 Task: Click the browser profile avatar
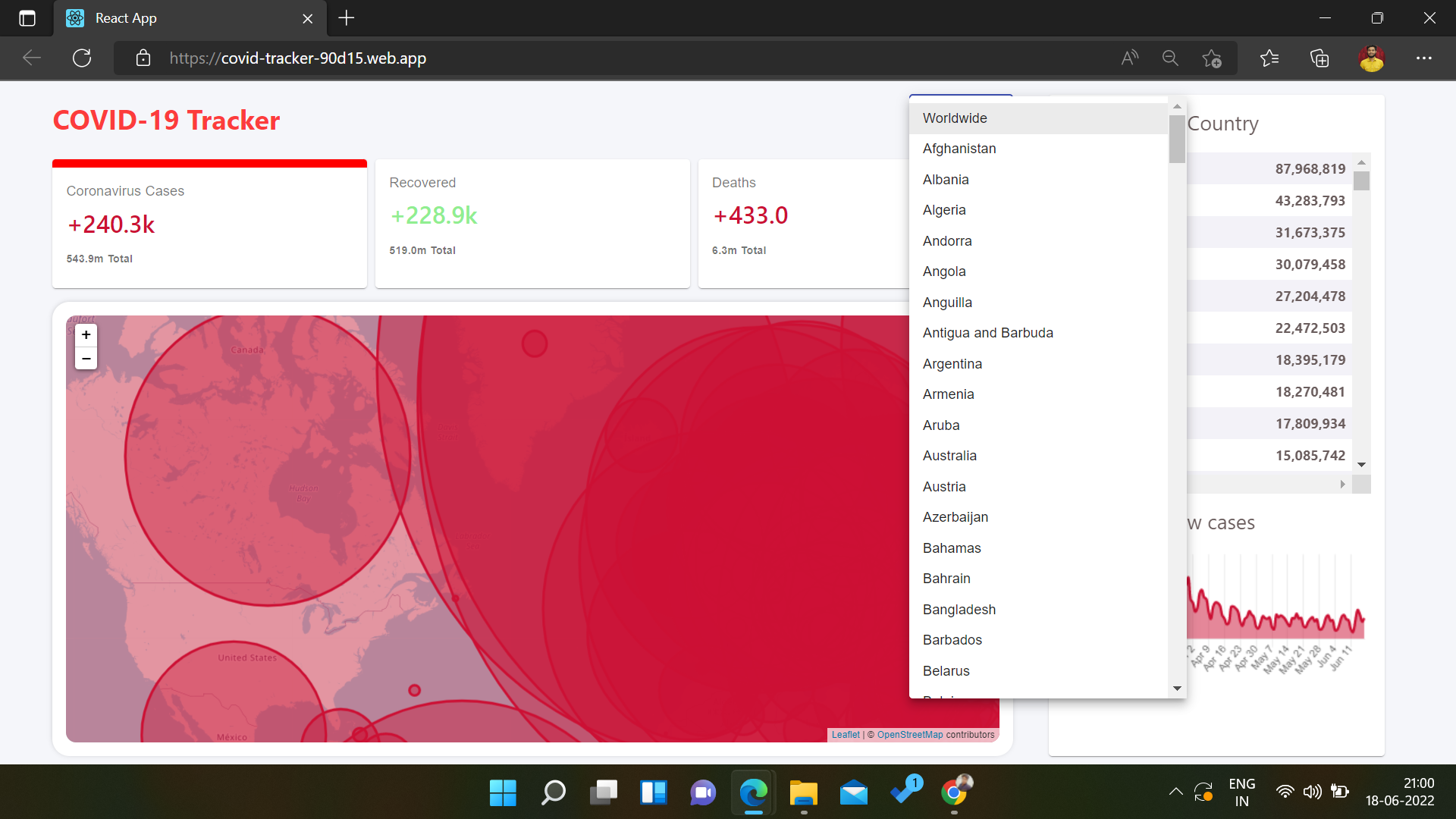click(1372, 58)
